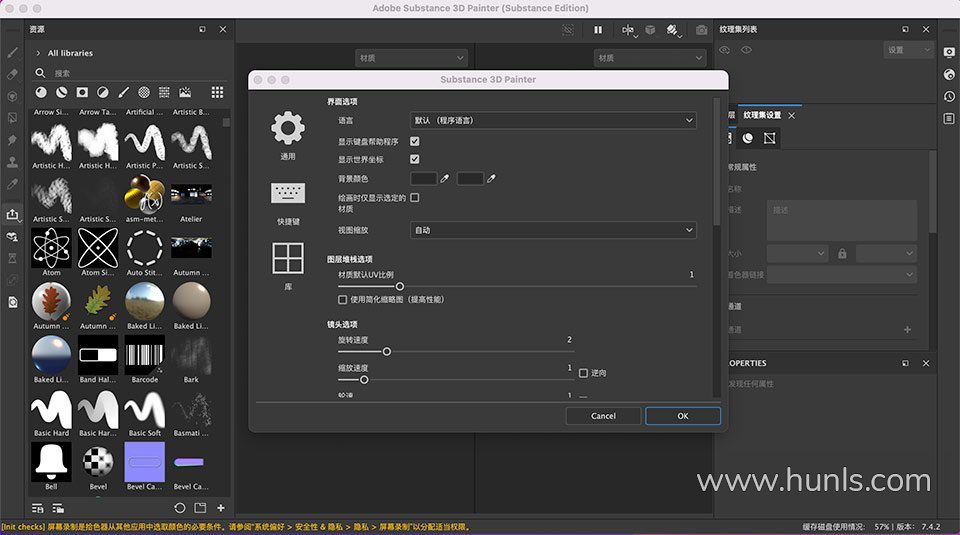Open the left viewport 材质 dropdown
Screen dimensions: 960x535
click(411, 58)
